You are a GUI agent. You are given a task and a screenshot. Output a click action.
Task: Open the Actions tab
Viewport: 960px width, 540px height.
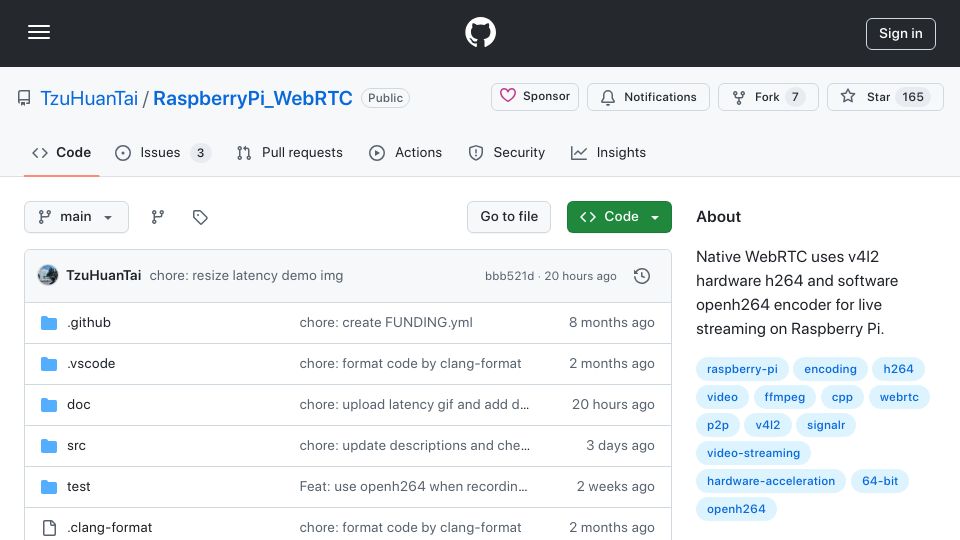(x=405, y=152)
